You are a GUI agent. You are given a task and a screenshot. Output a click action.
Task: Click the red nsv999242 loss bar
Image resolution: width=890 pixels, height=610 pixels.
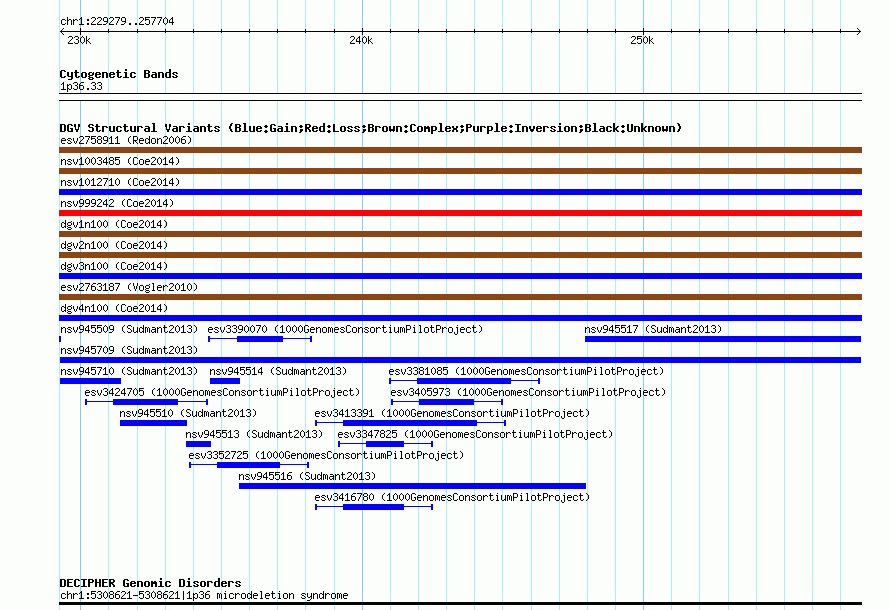[x=460, y=213]
